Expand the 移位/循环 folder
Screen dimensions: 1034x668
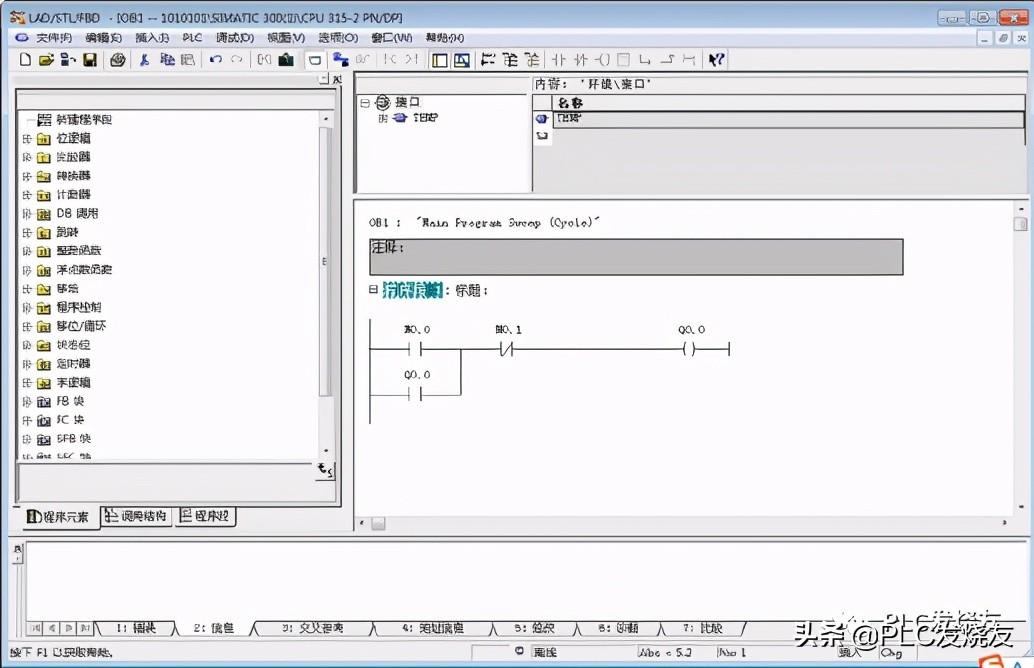(x=27, y=326)
